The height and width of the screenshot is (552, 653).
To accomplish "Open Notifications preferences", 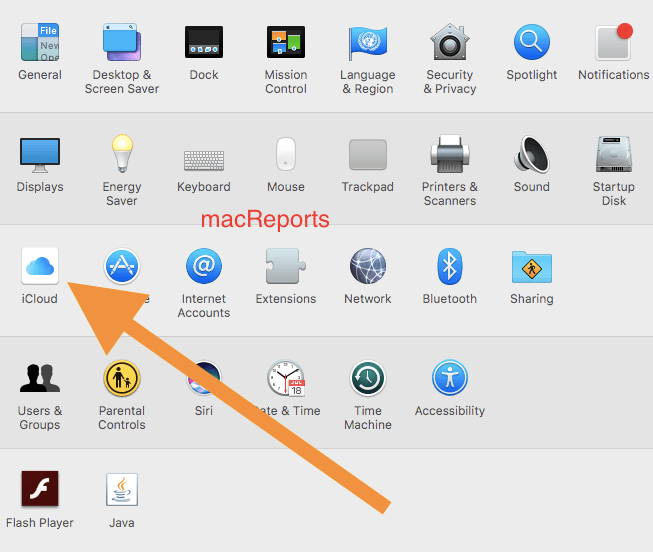I will click(614, 42).
